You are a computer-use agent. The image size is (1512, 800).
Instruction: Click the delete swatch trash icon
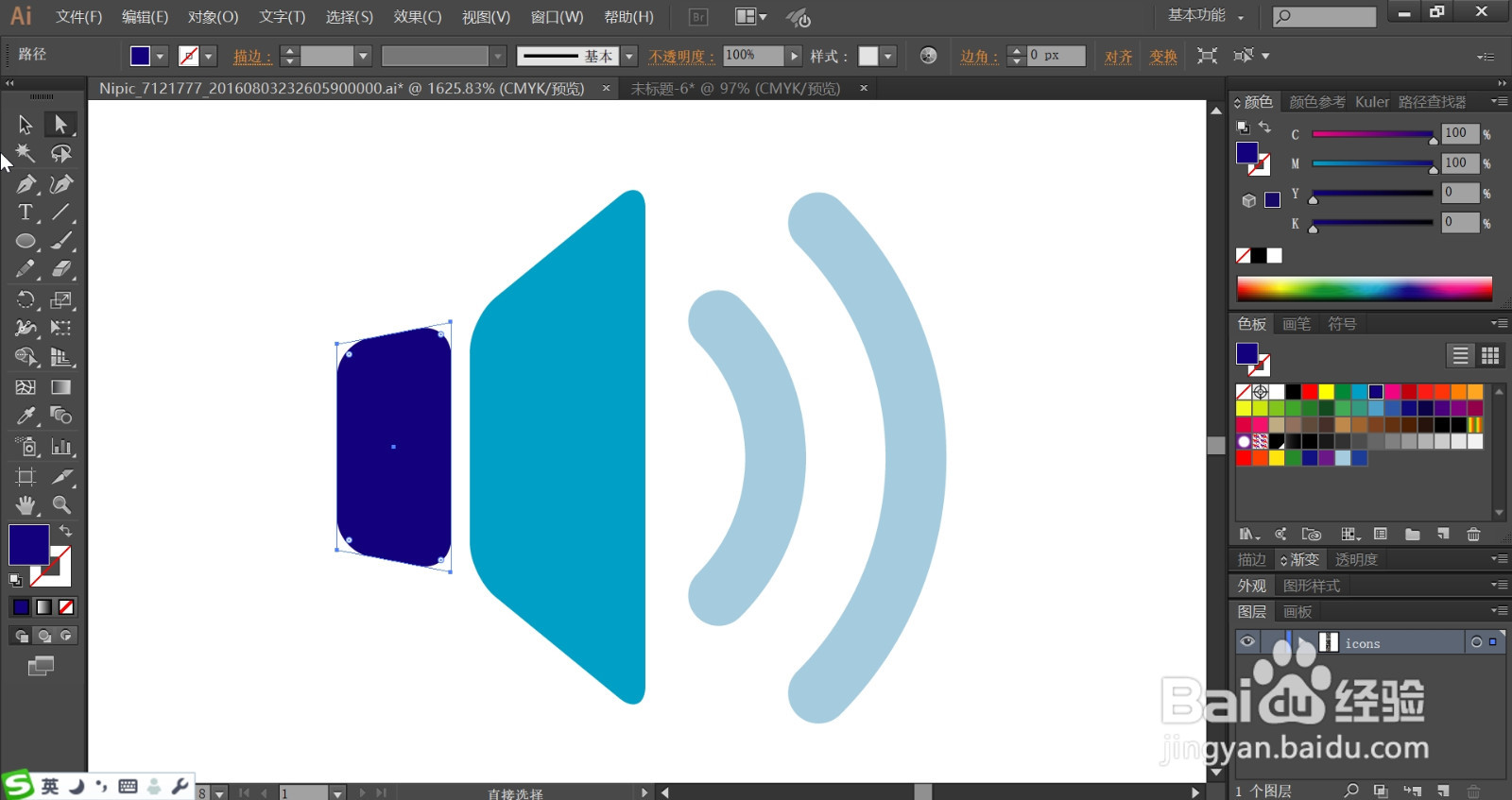click(x=1473, y=535)
